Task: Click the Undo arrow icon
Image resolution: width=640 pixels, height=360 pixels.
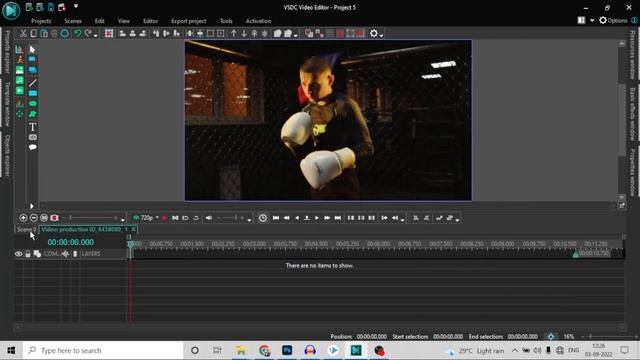Action: 77,33
